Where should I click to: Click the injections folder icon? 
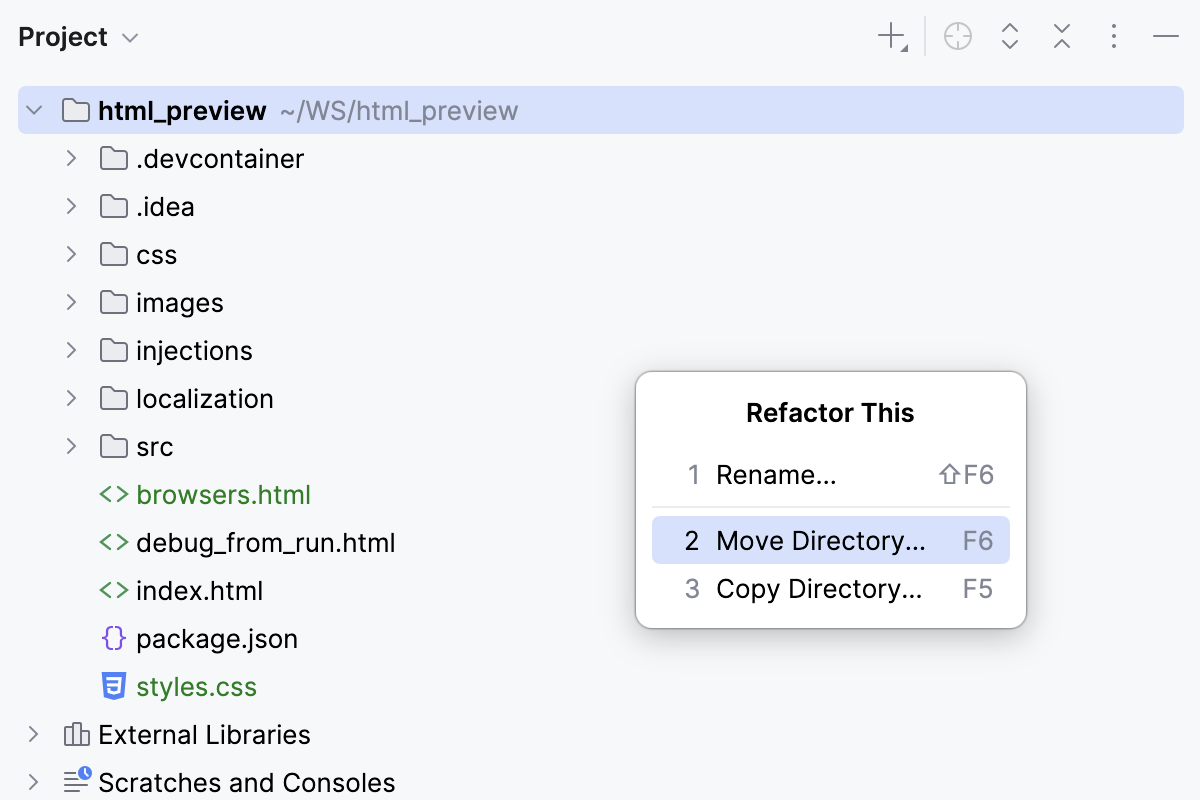coord(114,350)
